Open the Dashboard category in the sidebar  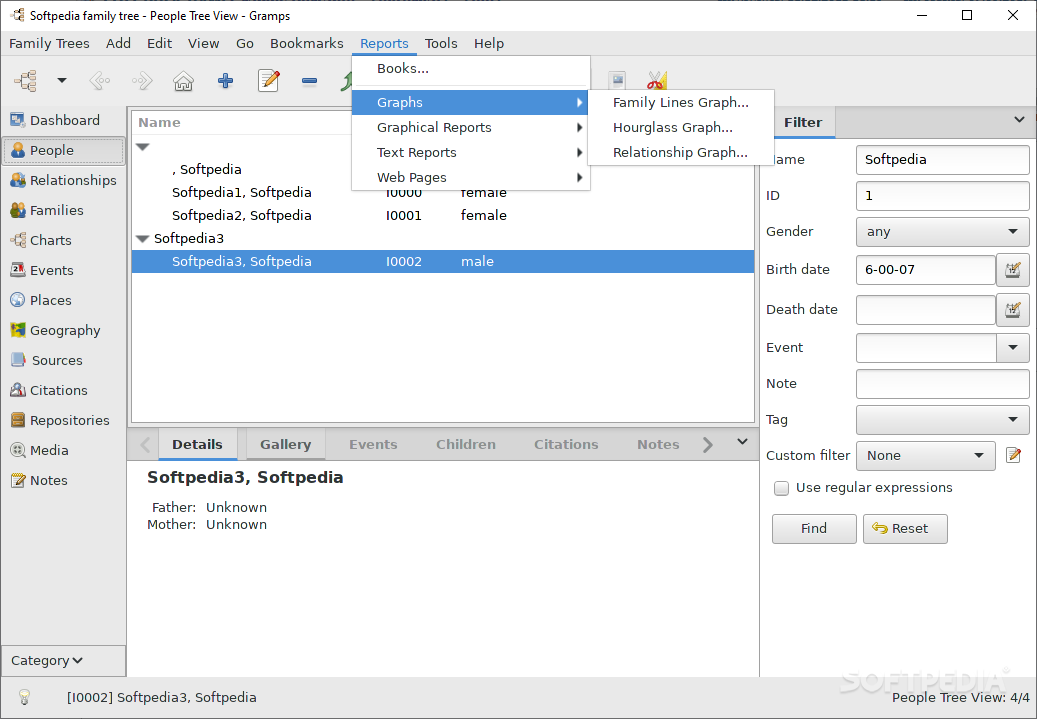tap(63, 120)
